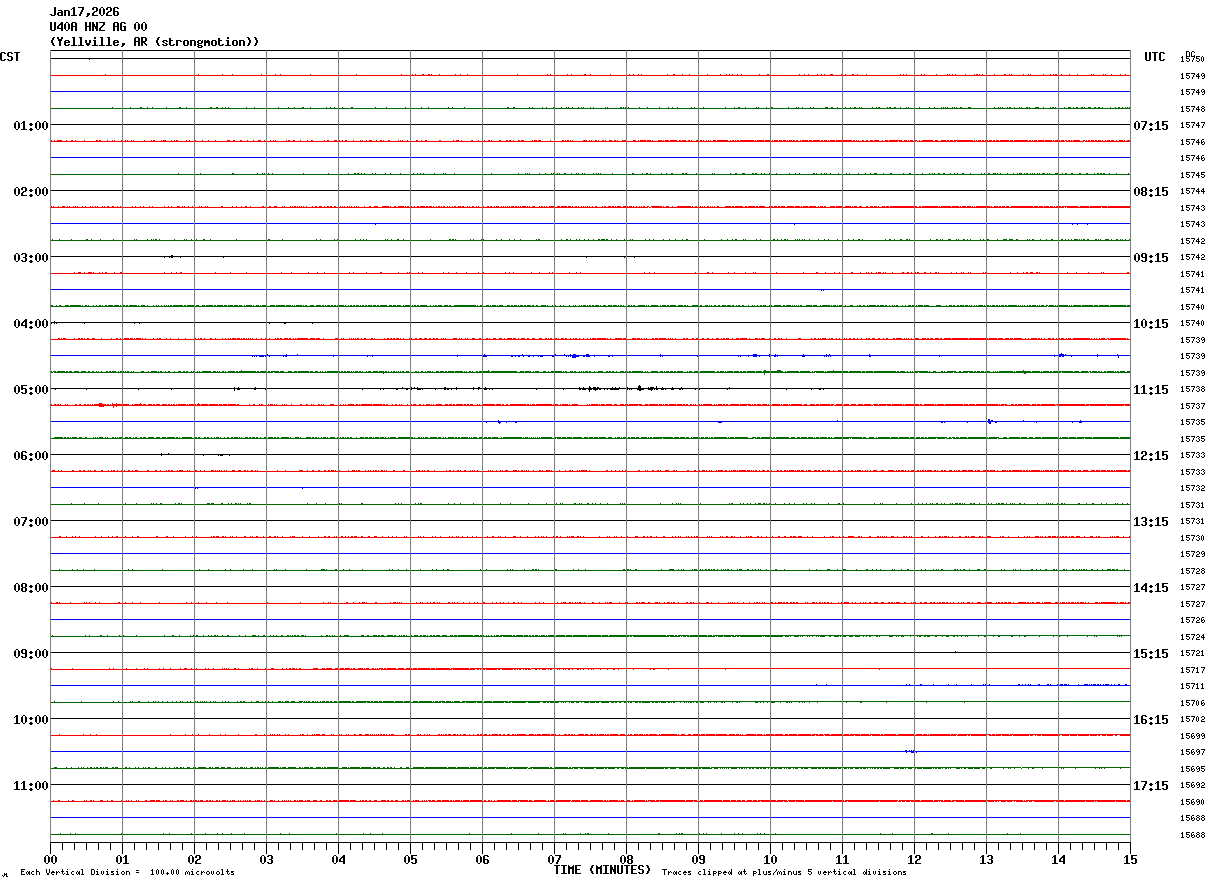Click the "16:15" UTC time label
The height and width of the screenshot is (886, 1210).
(x=1151, y=720)
